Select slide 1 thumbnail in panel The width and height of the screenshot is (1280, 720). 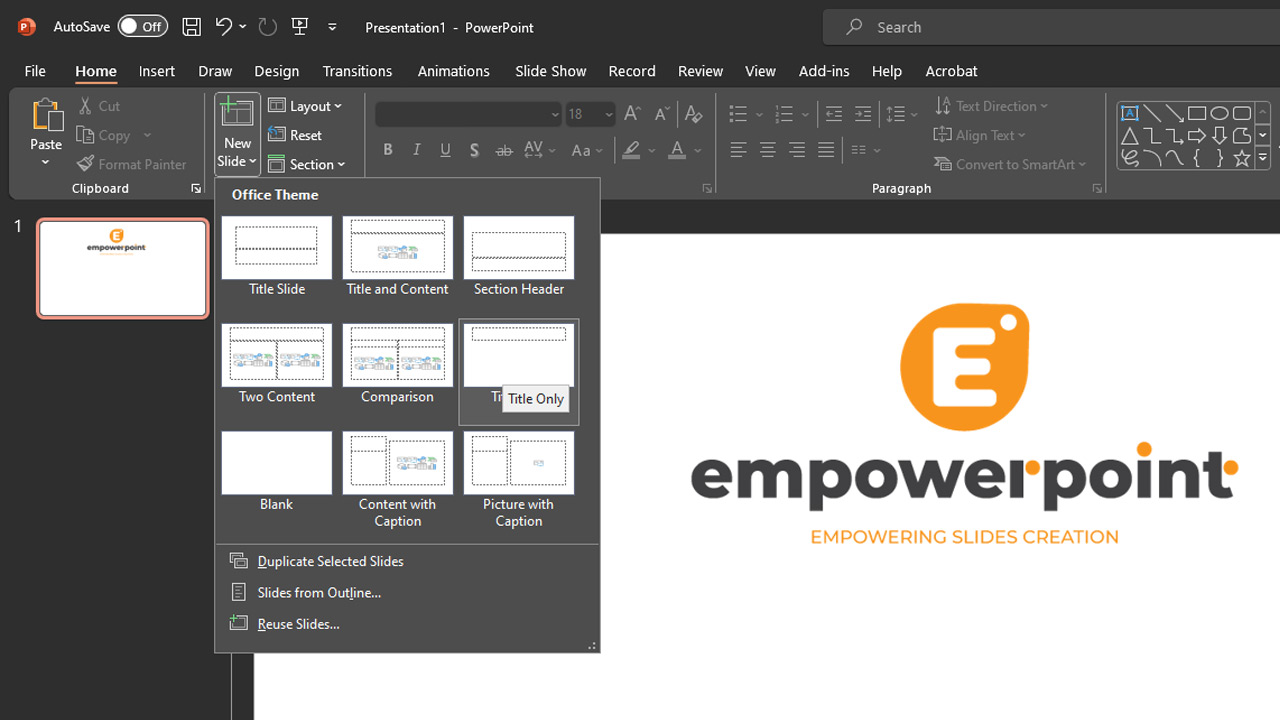coord(122,268)
